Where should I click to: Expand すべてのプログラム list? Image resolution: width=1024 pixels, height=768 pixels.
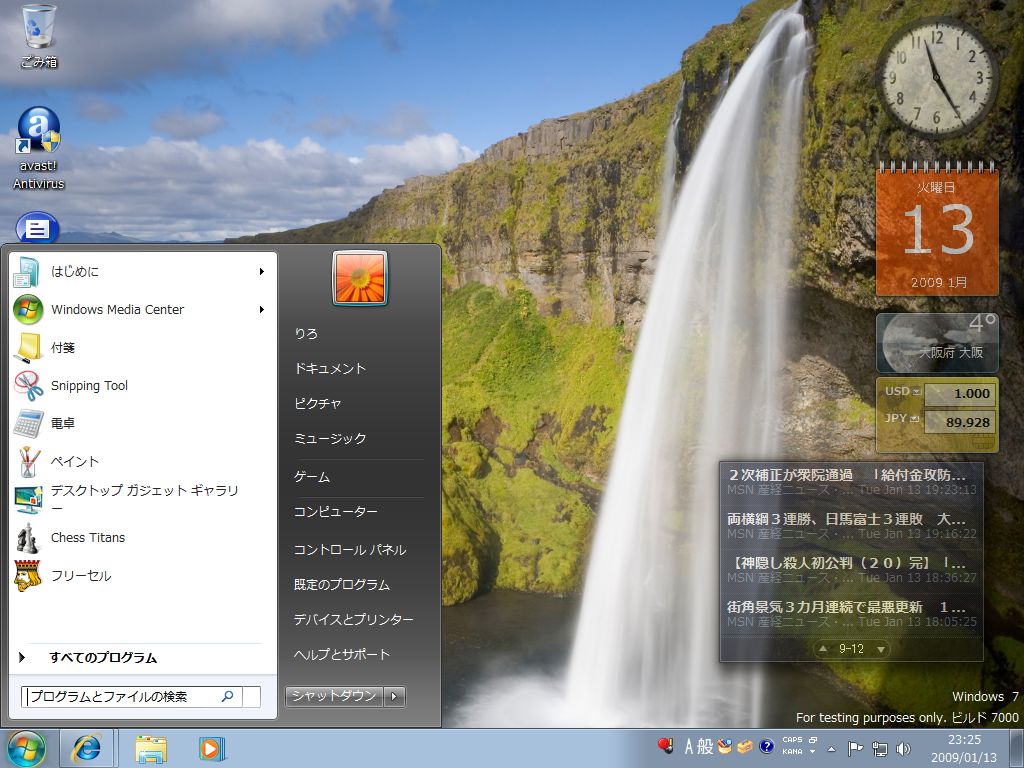pyautogui.click(x=102, y=658)
